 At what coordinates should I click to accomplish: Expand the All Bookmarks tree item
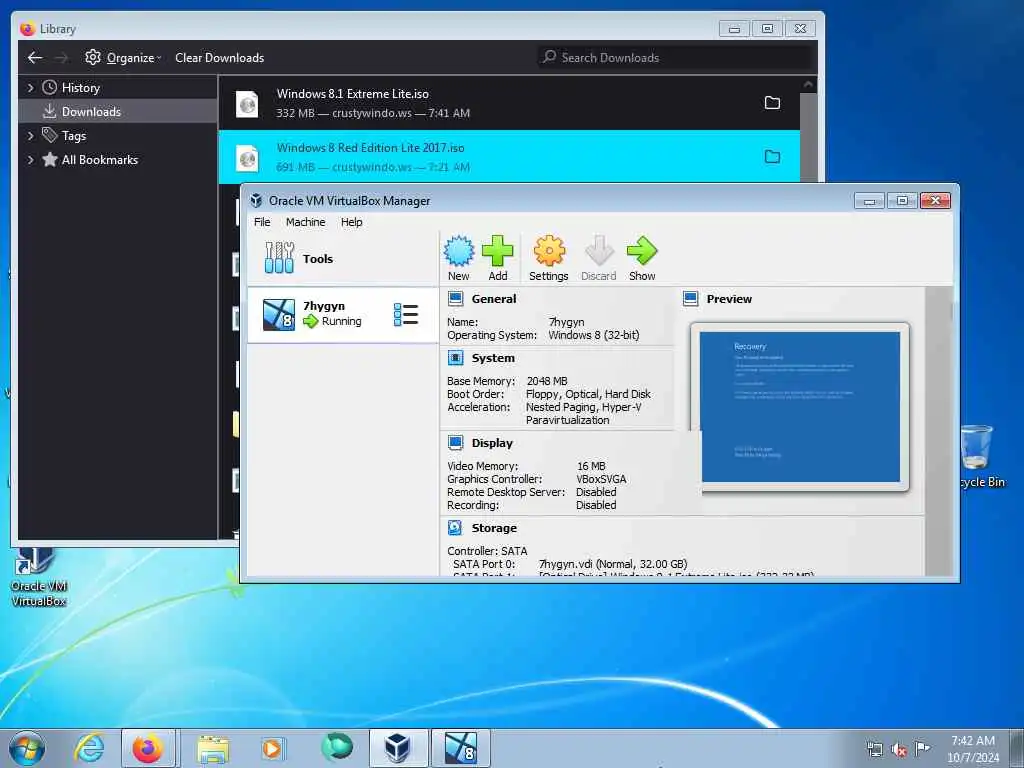tap(30, 160)
